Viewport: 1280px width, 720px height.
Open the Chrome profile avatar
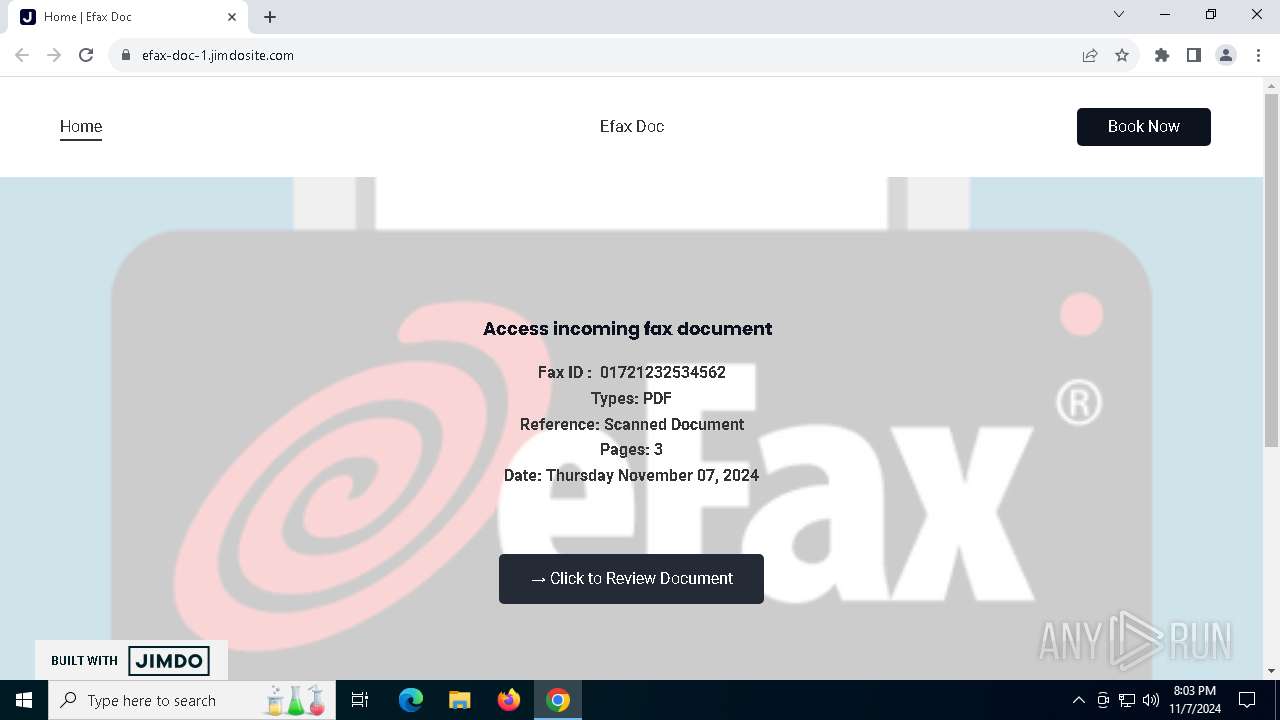click(1226, 55)
